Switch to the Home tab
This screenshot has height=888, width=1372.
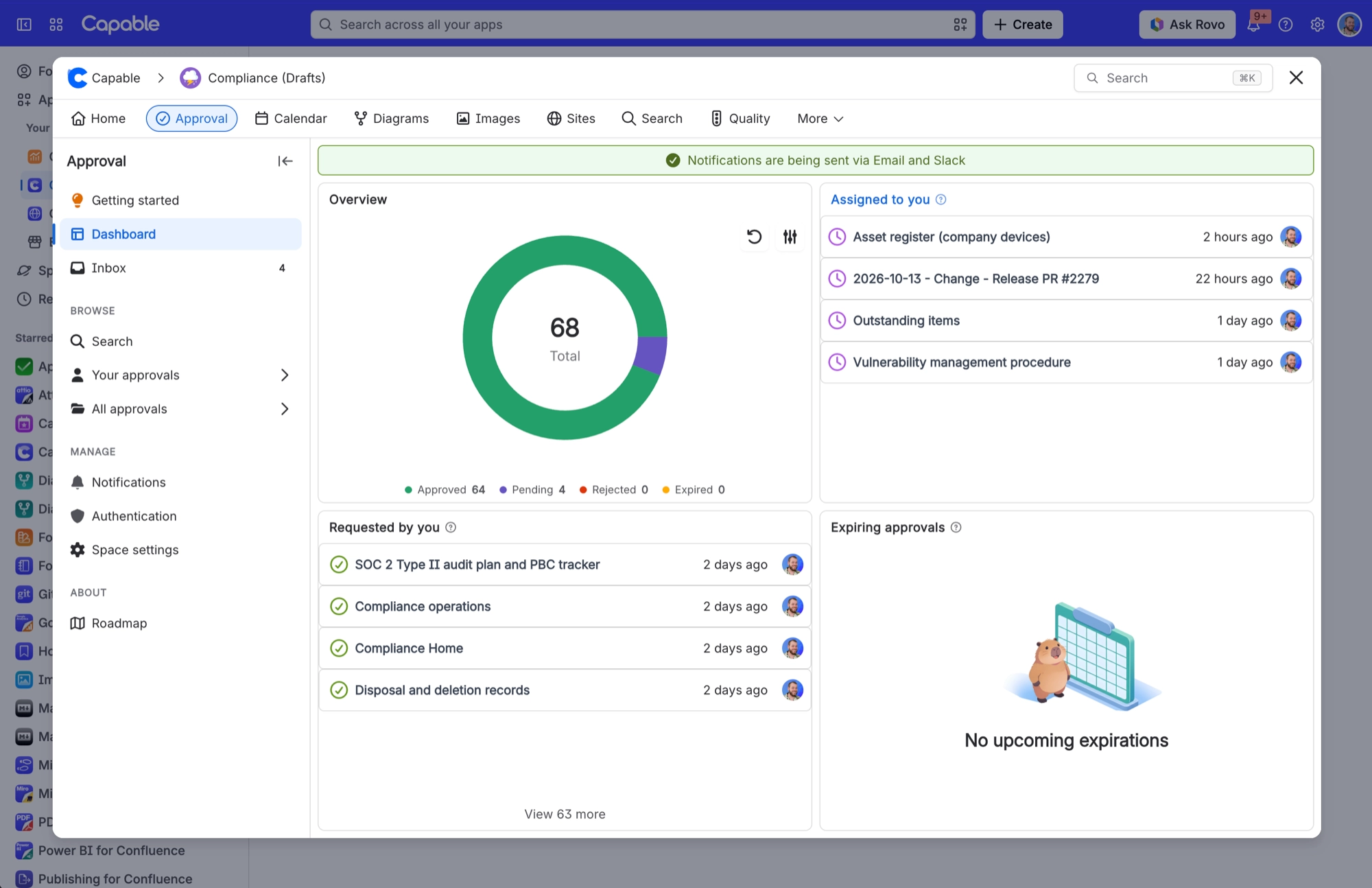(98, 119)
